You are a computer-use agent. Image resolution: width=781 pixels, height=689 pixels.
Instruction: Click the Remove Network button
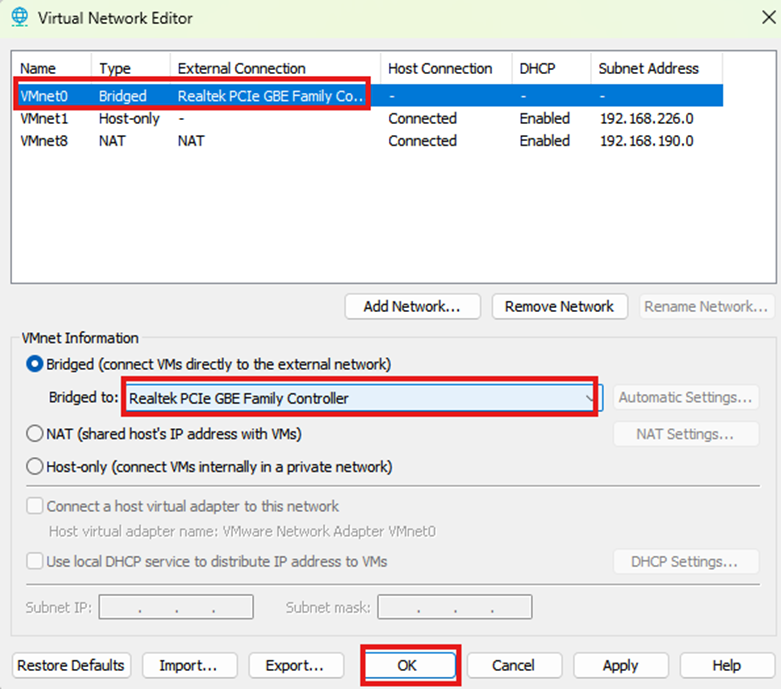[559, 306]
